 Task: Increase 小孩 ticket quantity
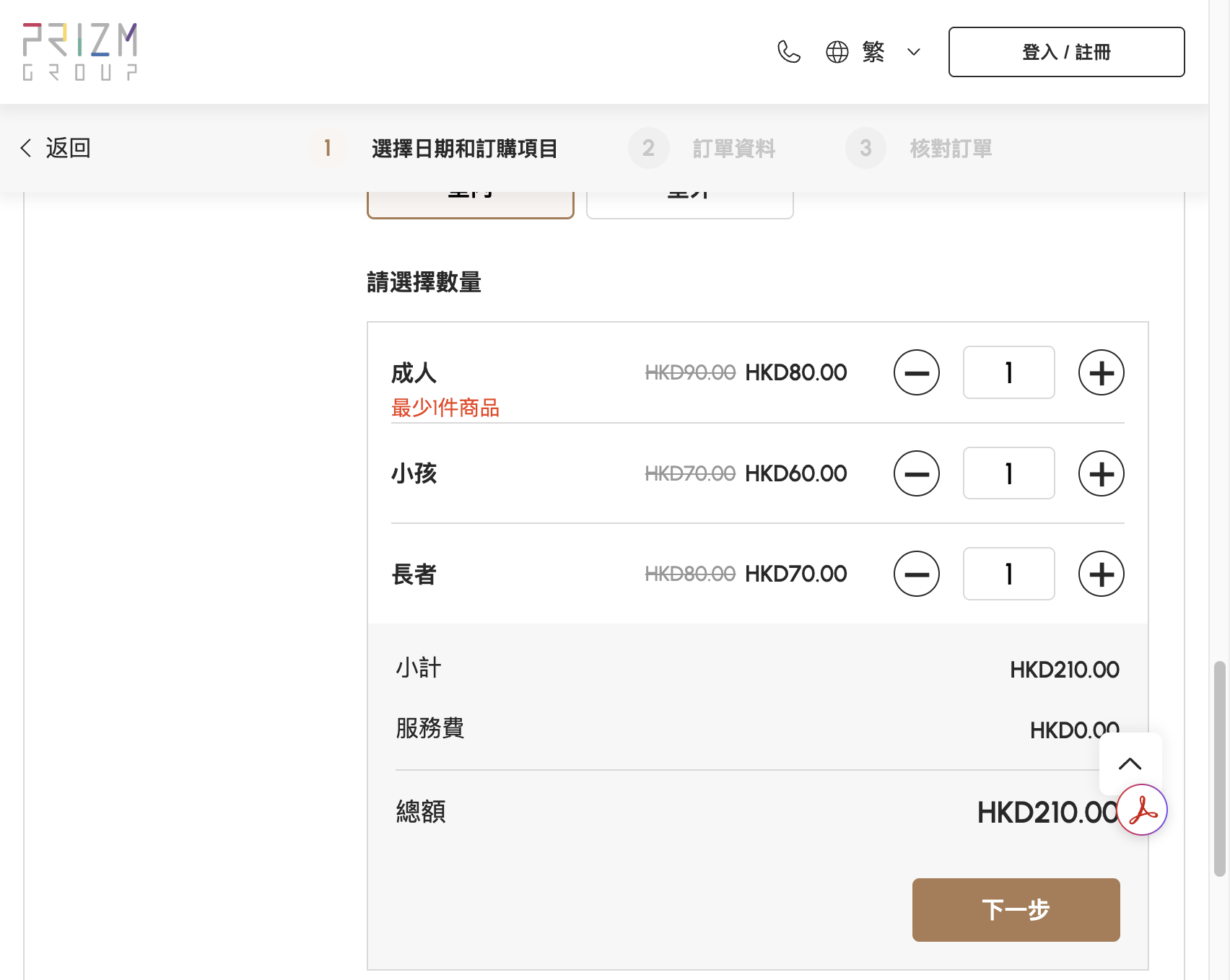pos(1102,474)
